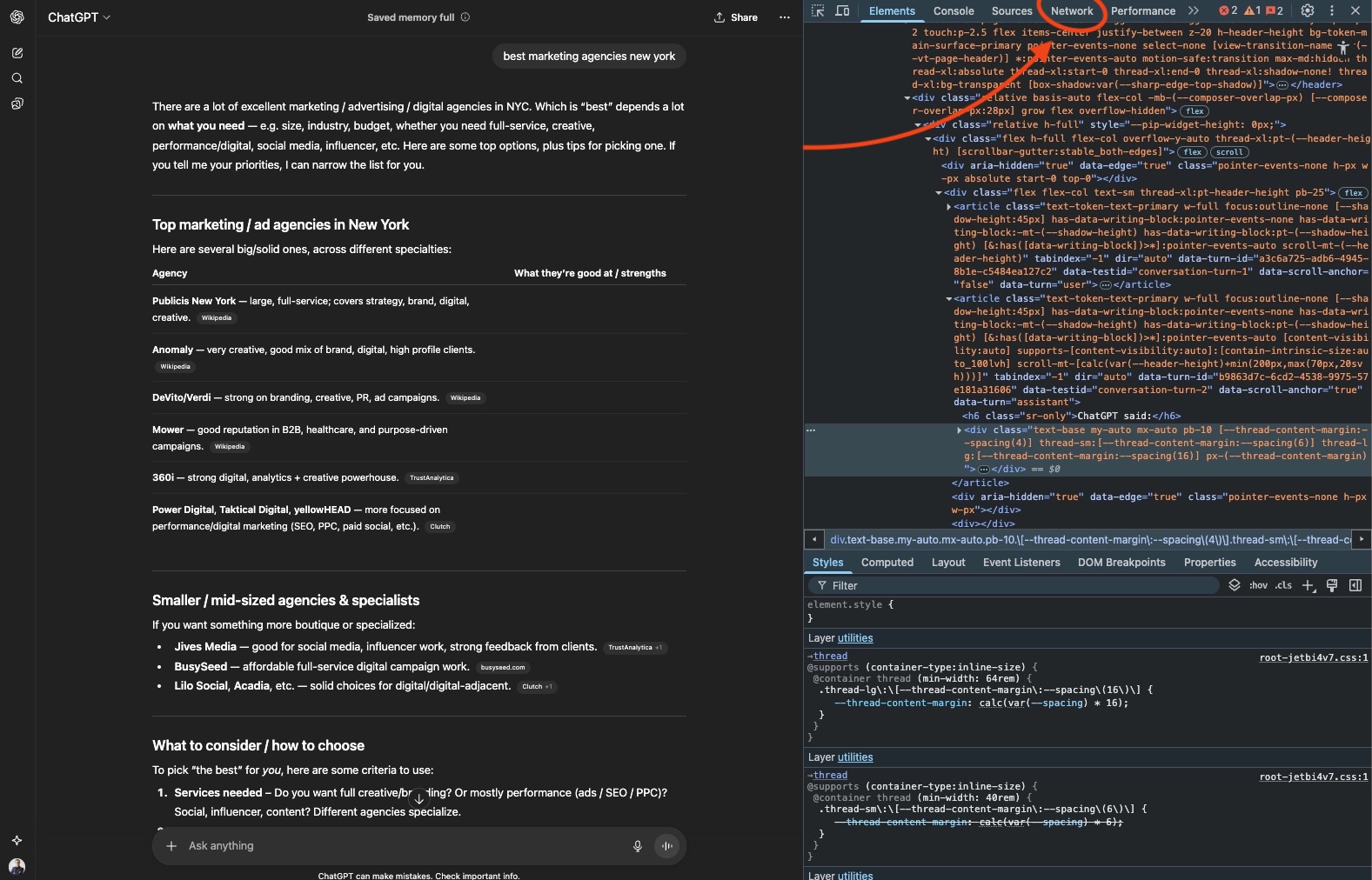Toggle the .cls element classes panel

pos(1283,585)
